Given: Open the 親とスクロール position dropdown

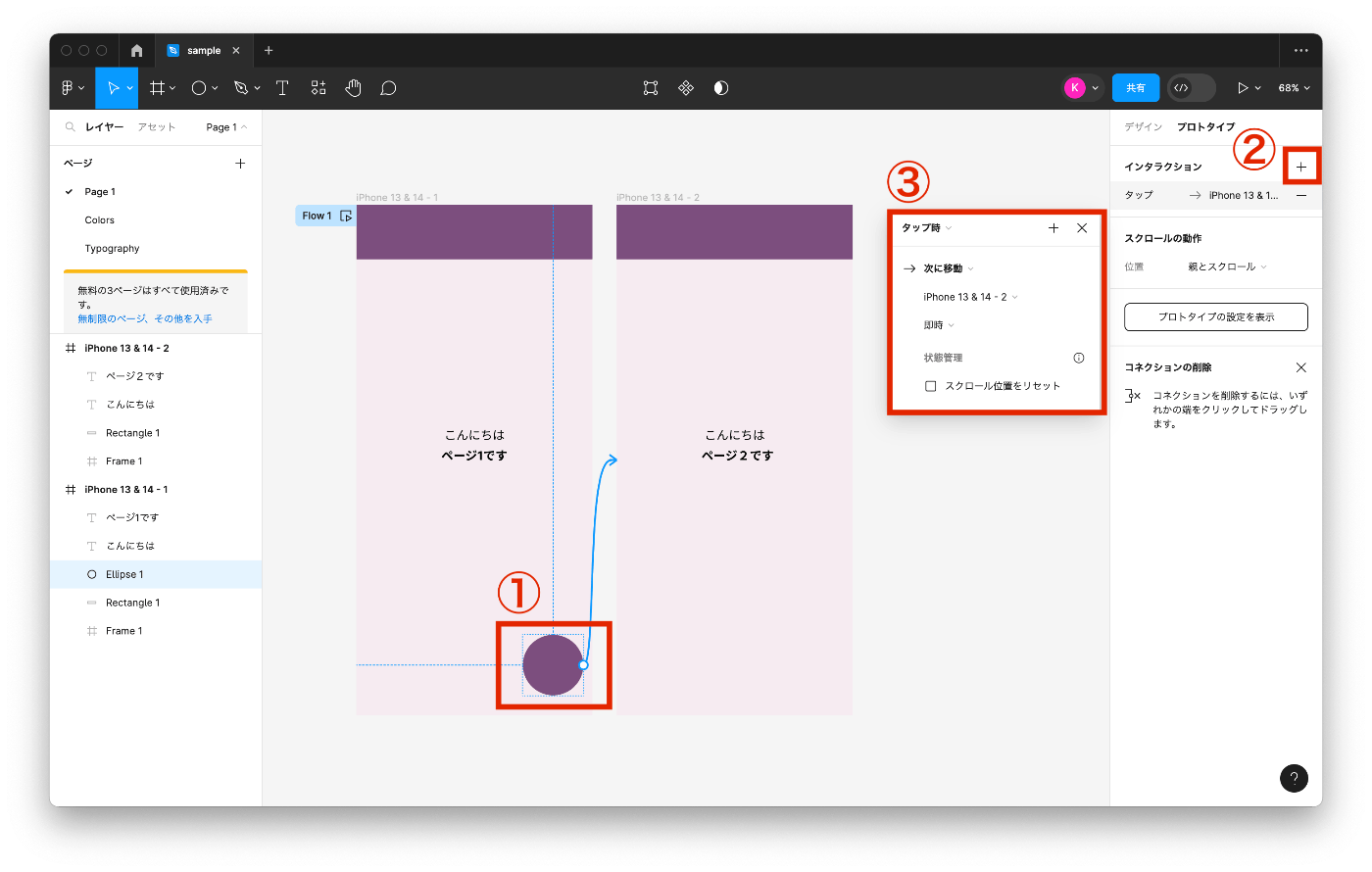Looking at the screenshot, I should tap(1228, 266).
